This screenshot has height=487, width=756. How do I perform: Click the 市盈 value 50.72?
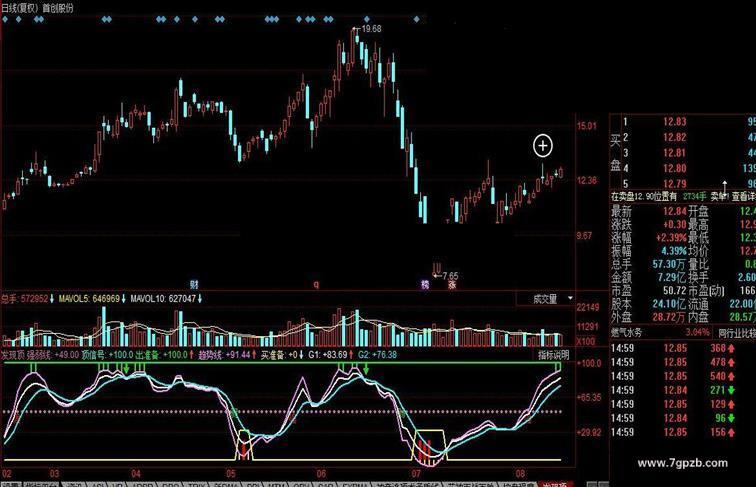click(675, 291)
